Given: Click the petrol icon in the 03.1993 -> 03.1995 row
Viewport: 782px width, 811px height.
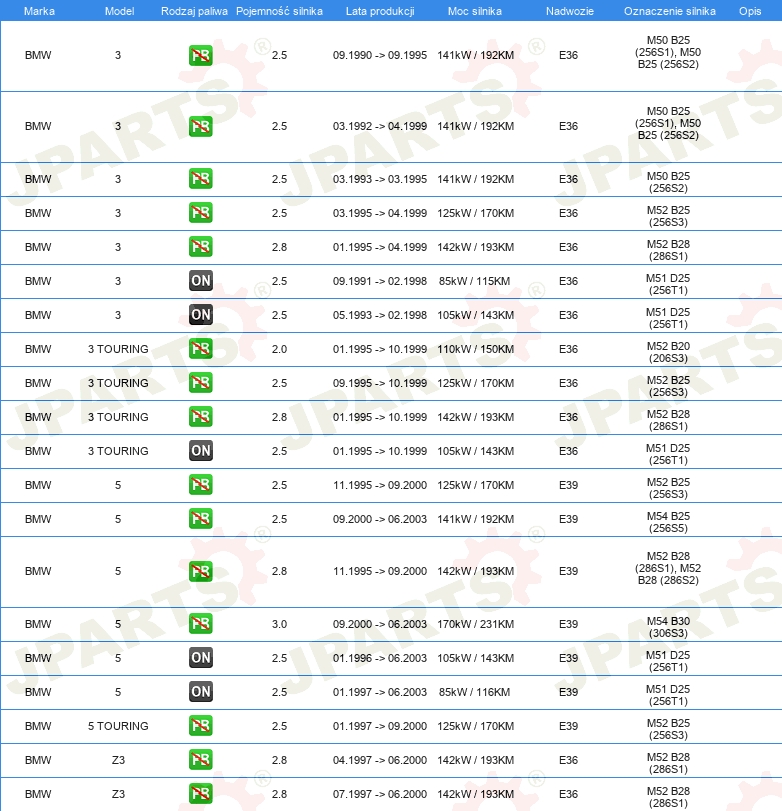Looking at the screenshot, I should click(x=201, y=179).
